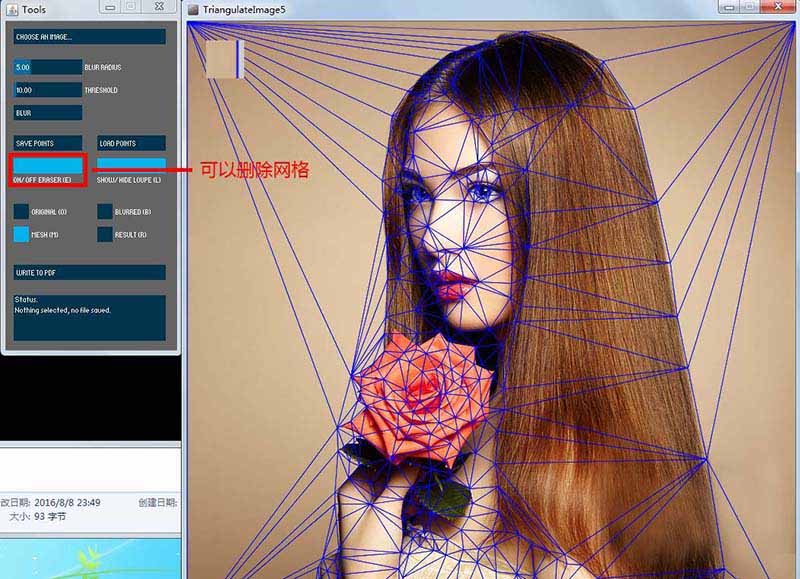Toggle the On/Off Eraser switch
800x579 pixels.
(47, 165)
